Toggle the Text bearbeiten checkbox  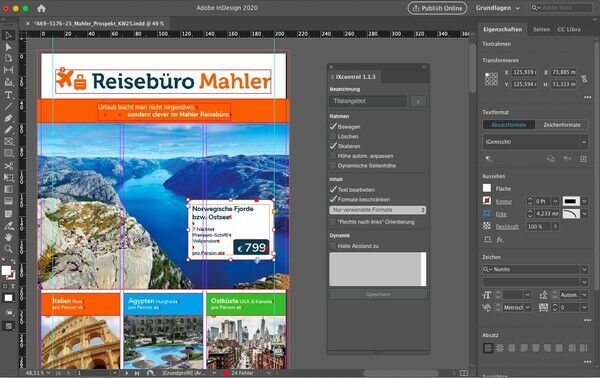click(333, 189)
